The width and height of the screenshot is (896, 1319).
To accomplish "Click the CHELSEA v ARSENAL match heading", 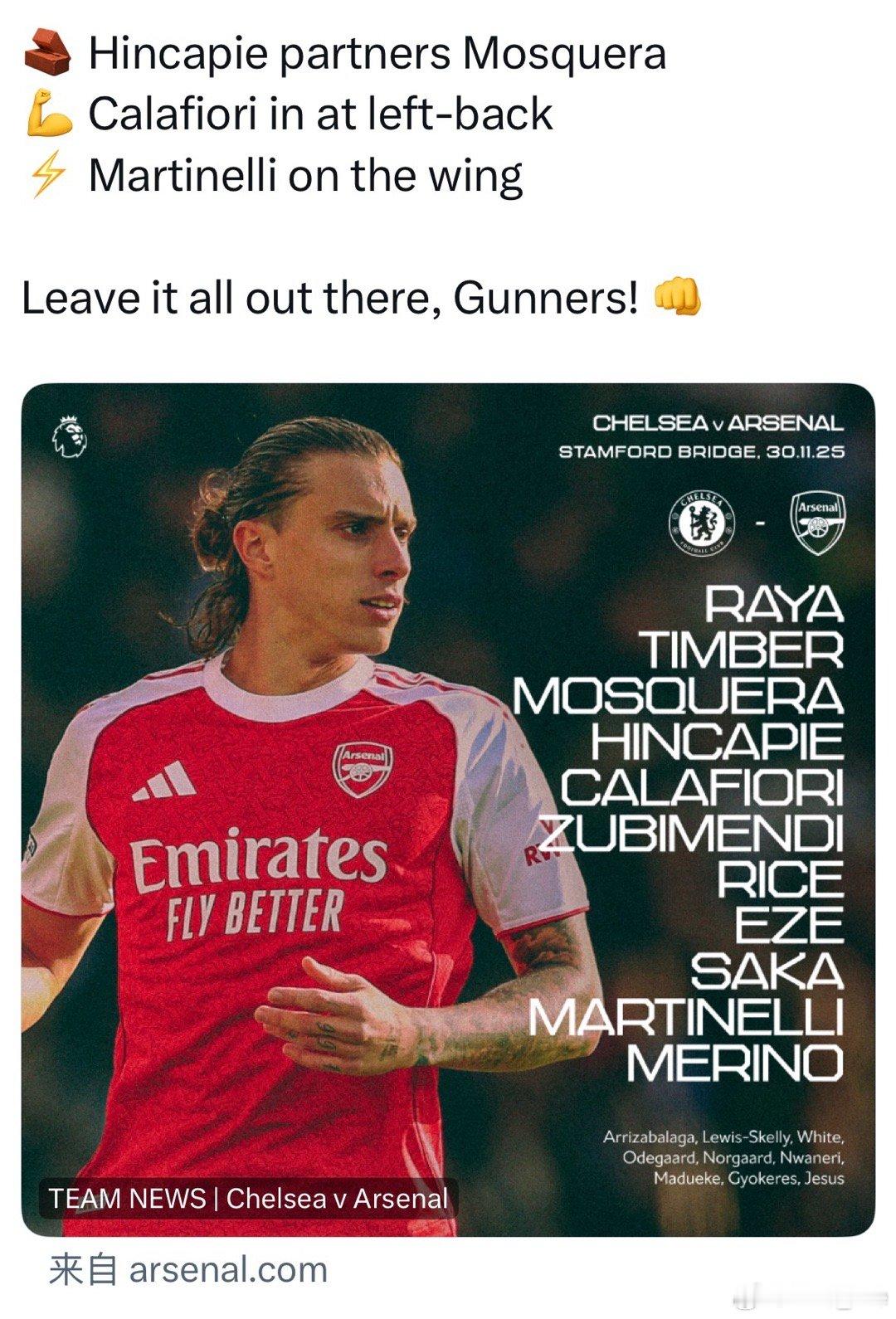I will coord(718,423).
